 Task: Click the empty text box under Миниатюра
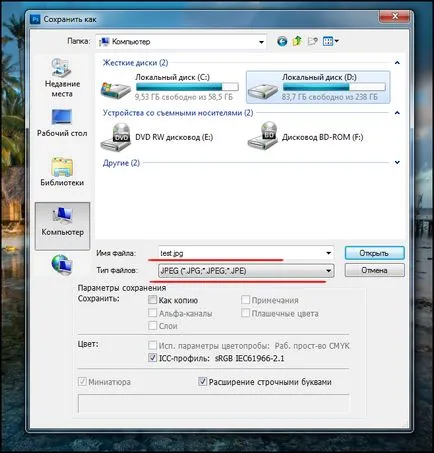[x=214, y=404]
